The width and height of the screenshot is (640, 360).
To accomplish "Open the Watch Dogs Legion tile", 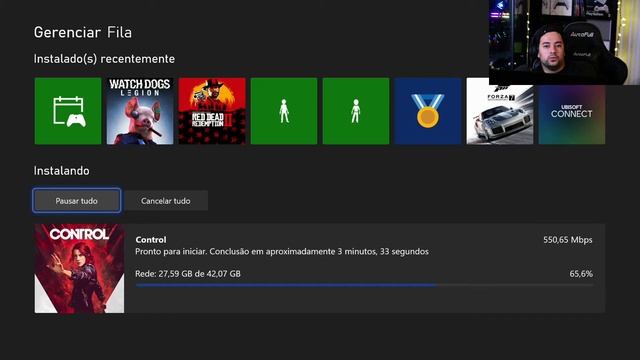I will click(140, 111).
